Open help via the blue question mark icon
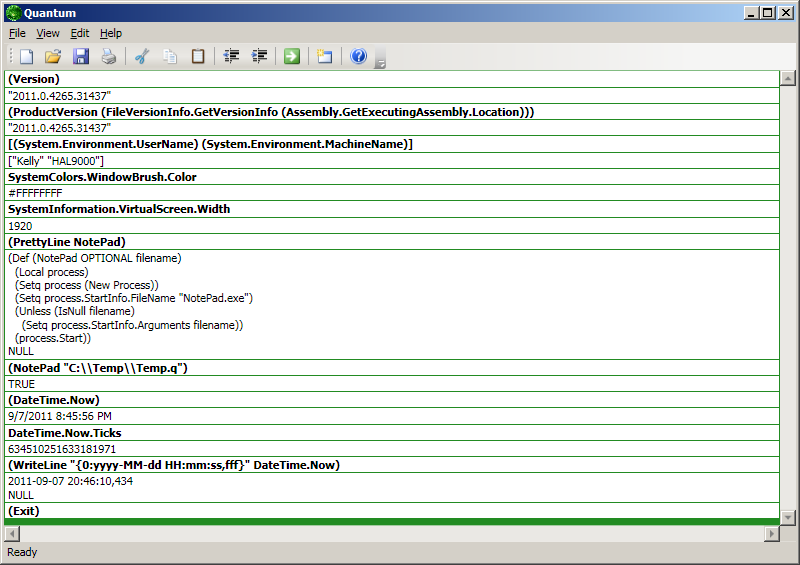800x565 pixels. point(358,56)
